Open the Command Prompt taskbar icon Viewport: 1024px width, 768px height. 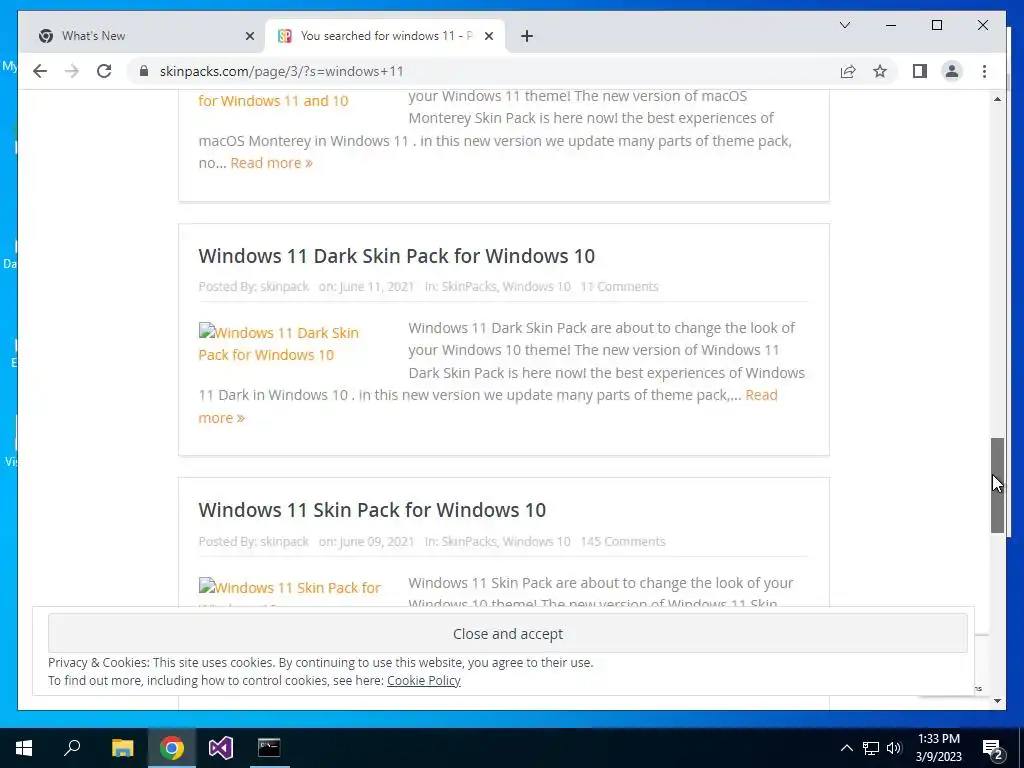pyautogui.click(x=269, y=748)
